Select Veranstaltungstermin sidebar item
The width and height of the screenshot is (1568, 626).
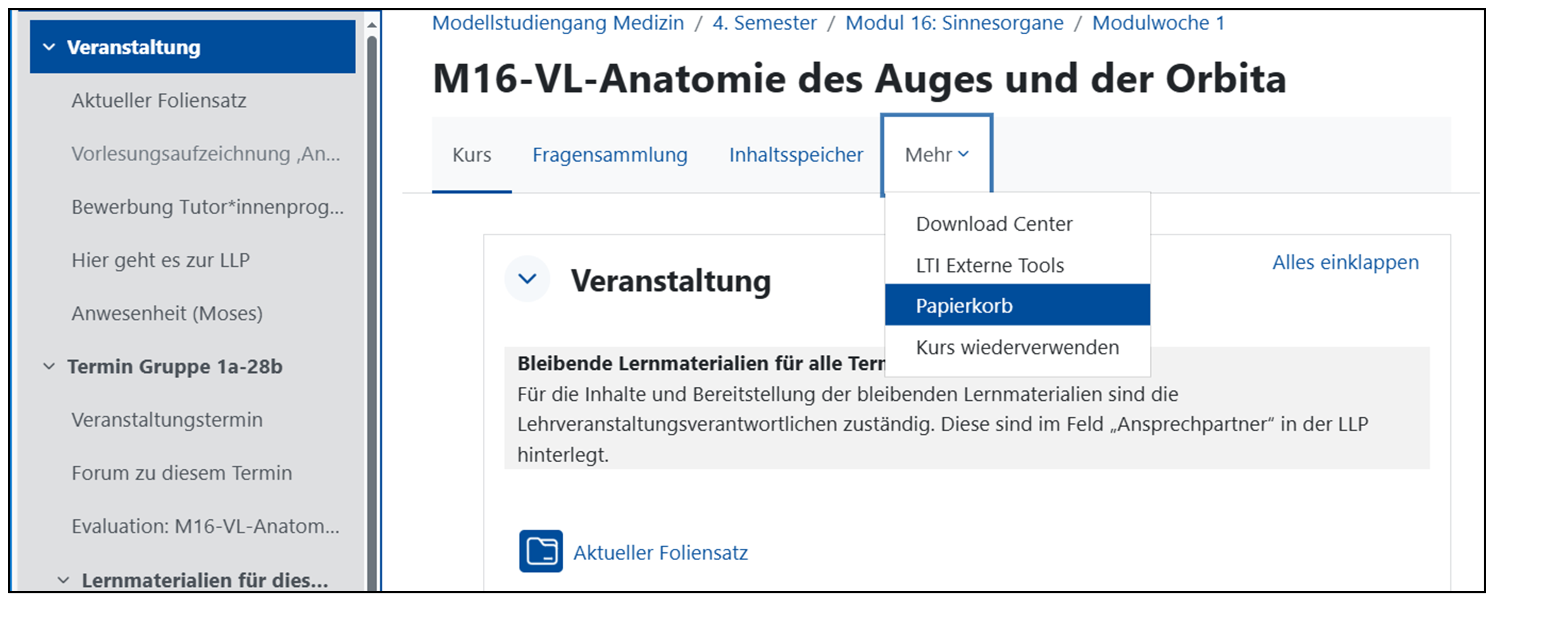coord(167,420)
